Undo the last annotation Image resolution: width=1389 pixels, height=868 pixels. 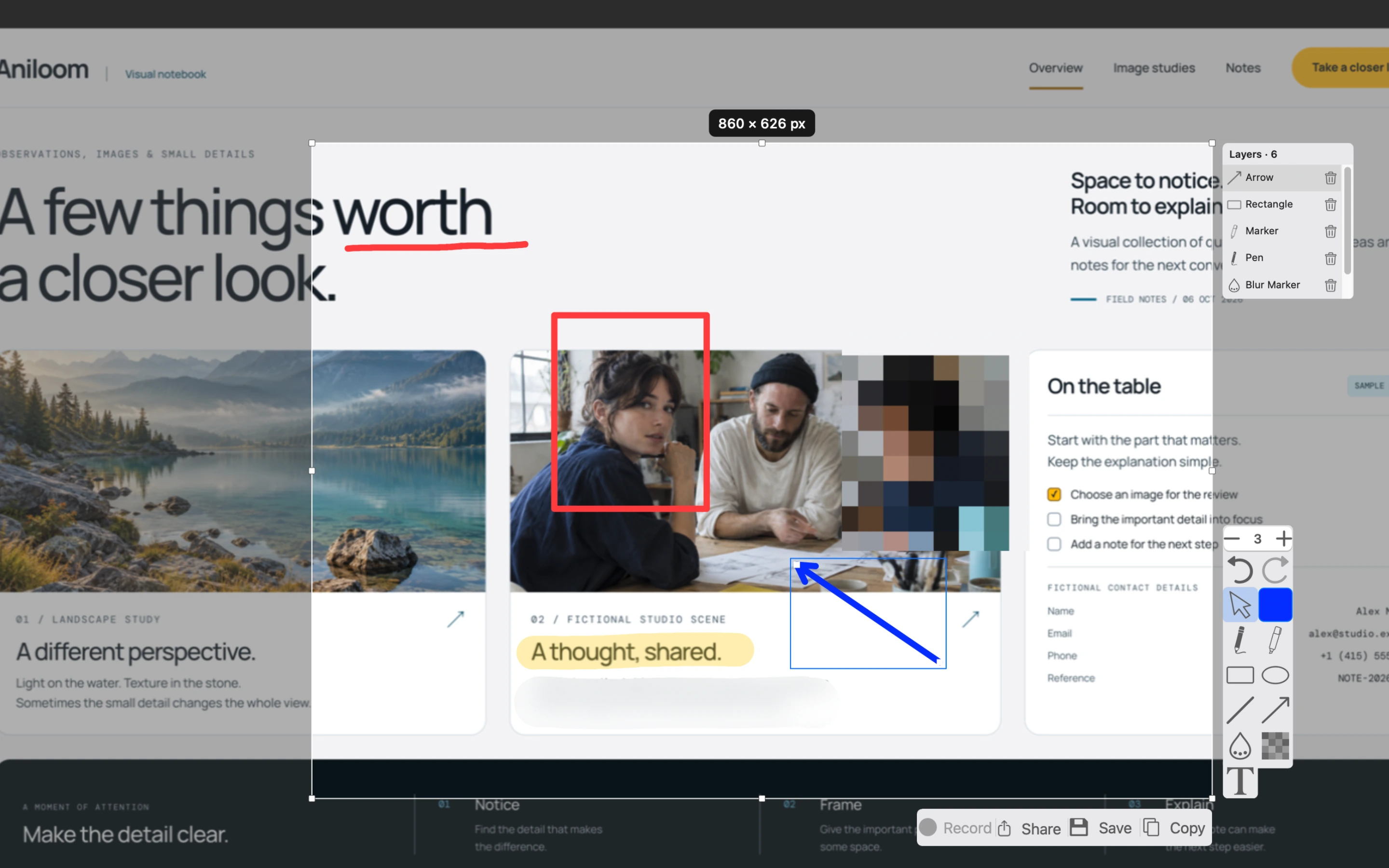pyautogui.click(x=1240, y=570)
